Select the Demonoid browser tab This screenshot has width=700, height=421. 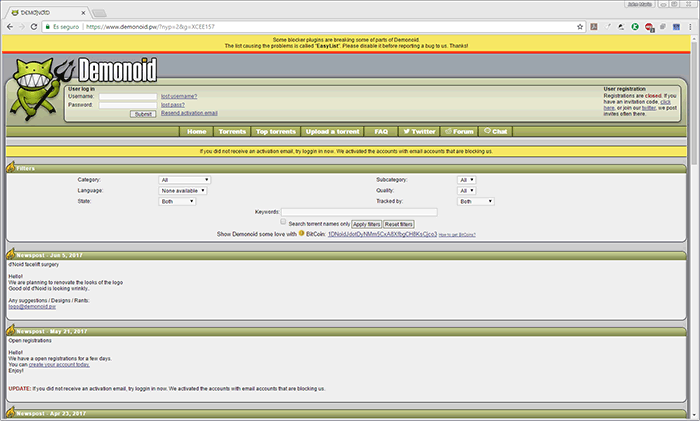tap(48, 13)
